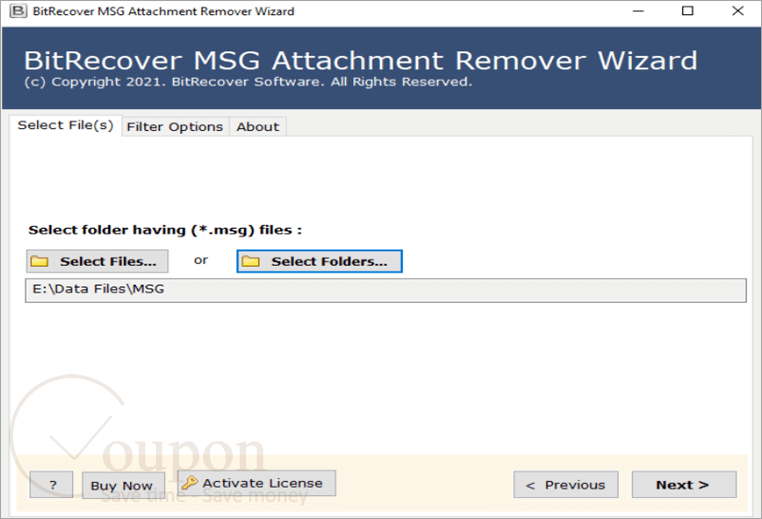Open the Select File(s) tab
Viewport: 762px width, 519px height.
[x=66, y=125]
